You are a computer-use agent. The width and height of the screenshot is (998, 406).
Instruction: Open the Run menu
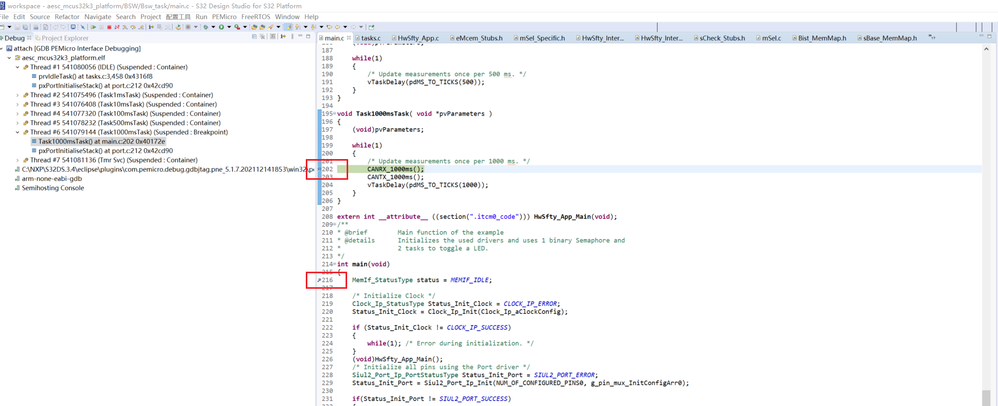click(x=202, y=17)
